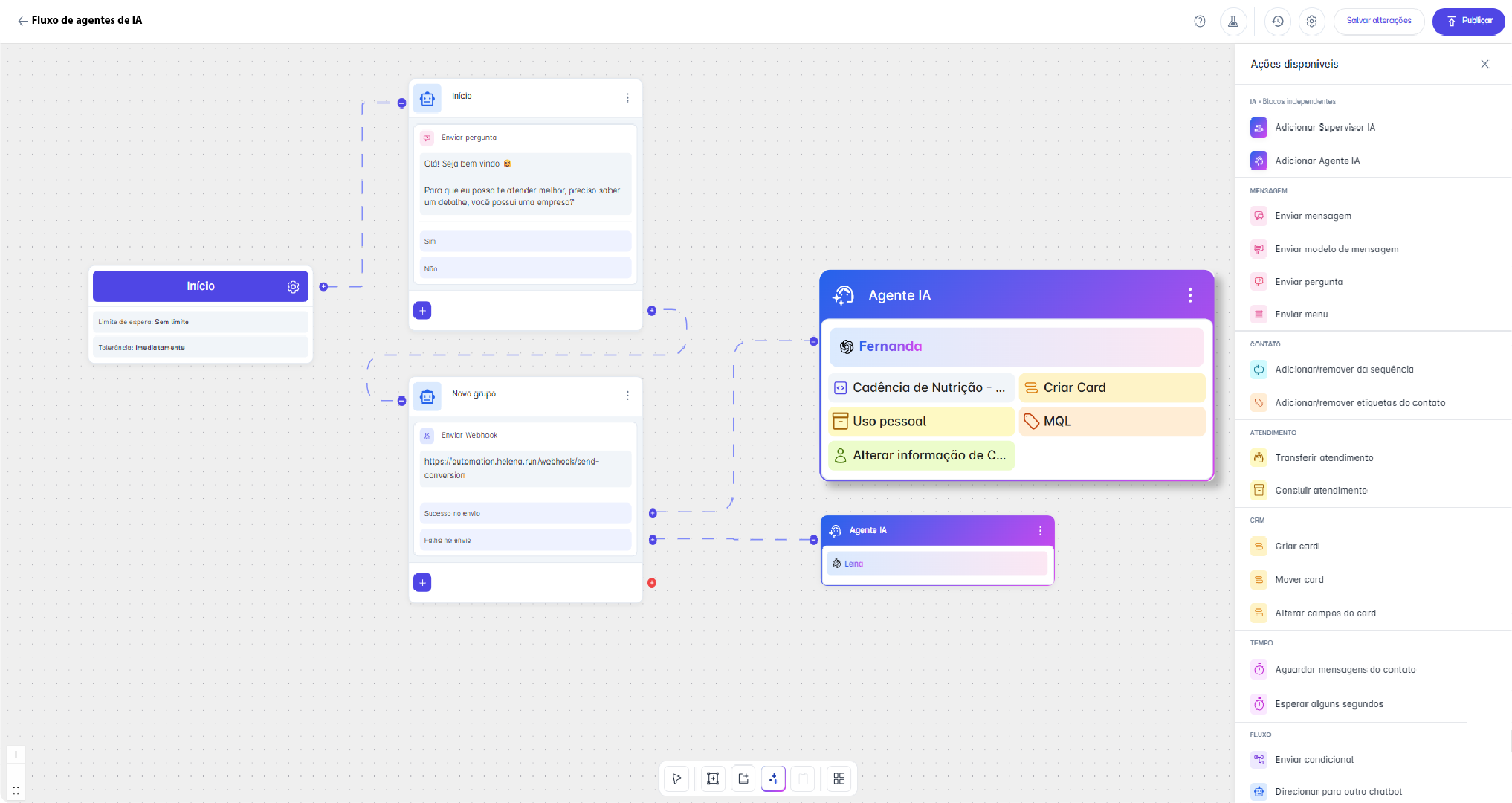Select Adicionar Supervisor IA action
This screenshot has height=803, width=1512.
[1325, 128]
